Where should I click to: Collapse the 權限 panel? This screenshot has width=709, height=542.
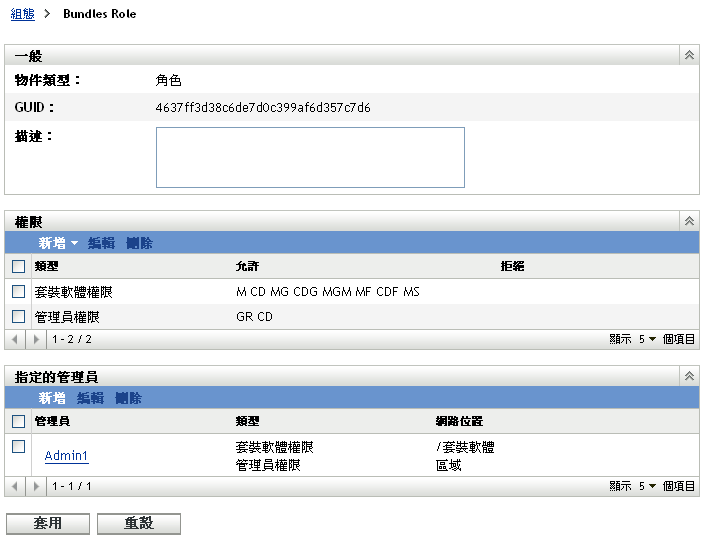(689, 221)
